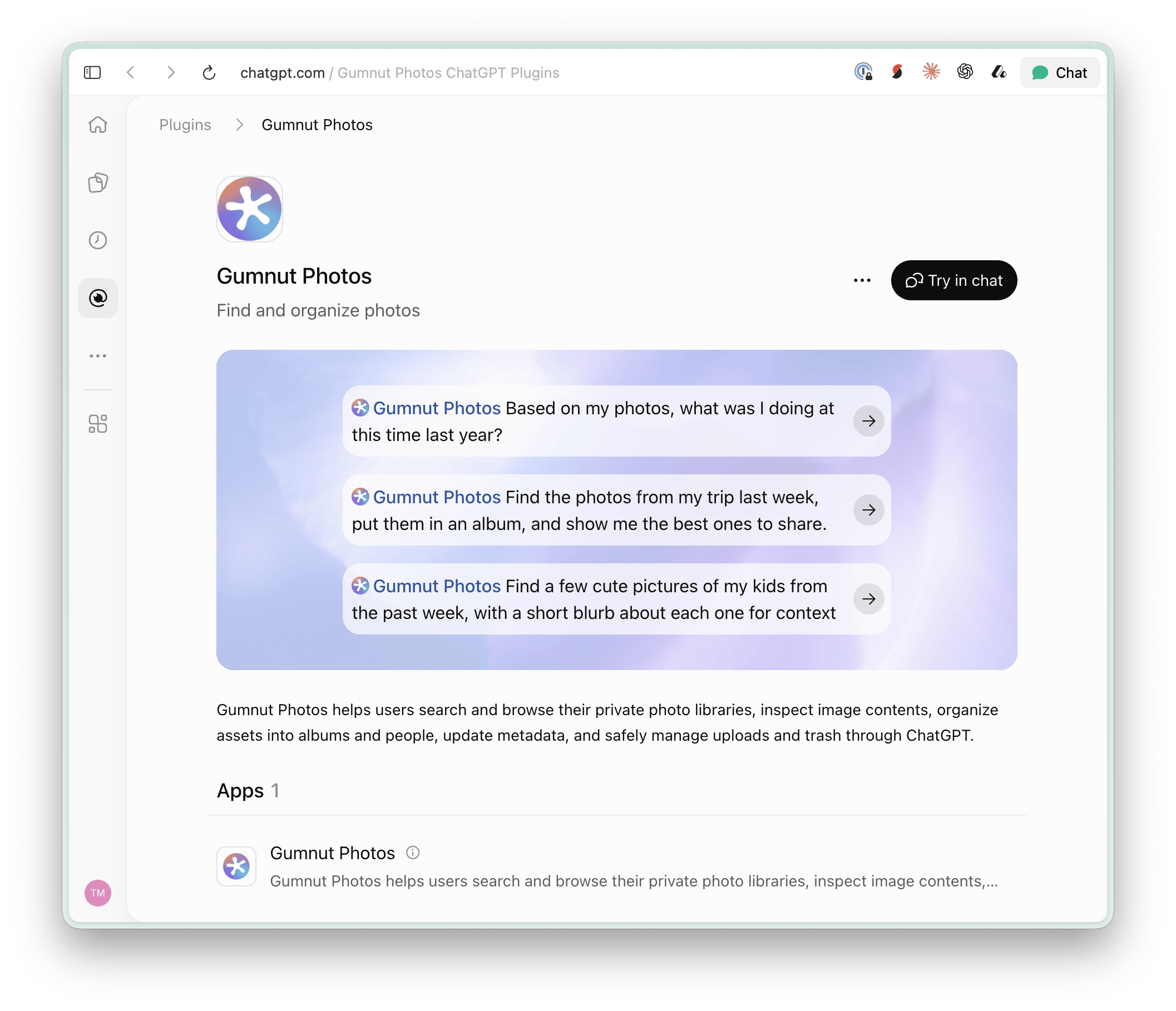The width and height of the screenshot is (1176, 1011).
Task: Navigate to Plugins breadcrumb
Action: [185, 125]
